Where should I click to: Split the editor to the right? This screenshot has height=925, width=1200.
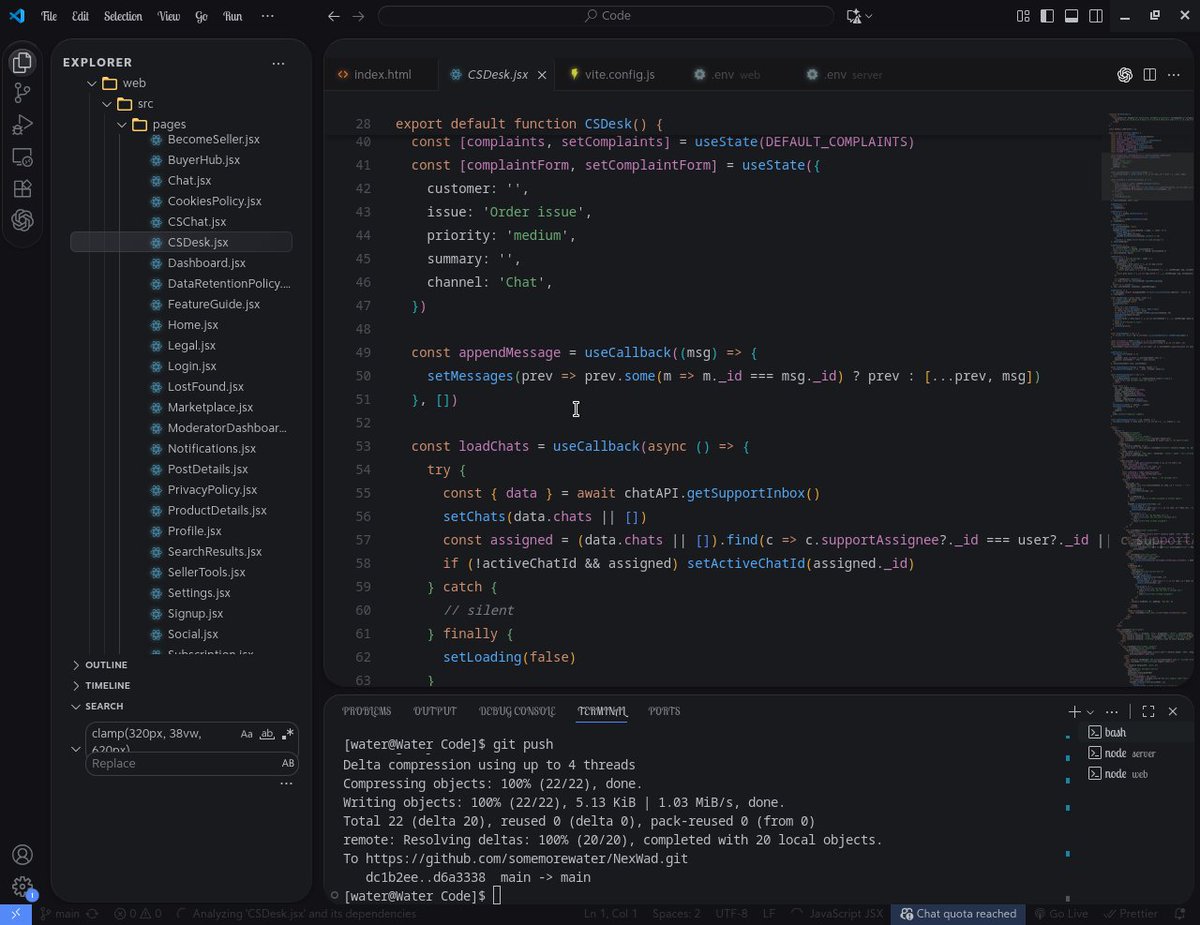tap(1150, 75)
